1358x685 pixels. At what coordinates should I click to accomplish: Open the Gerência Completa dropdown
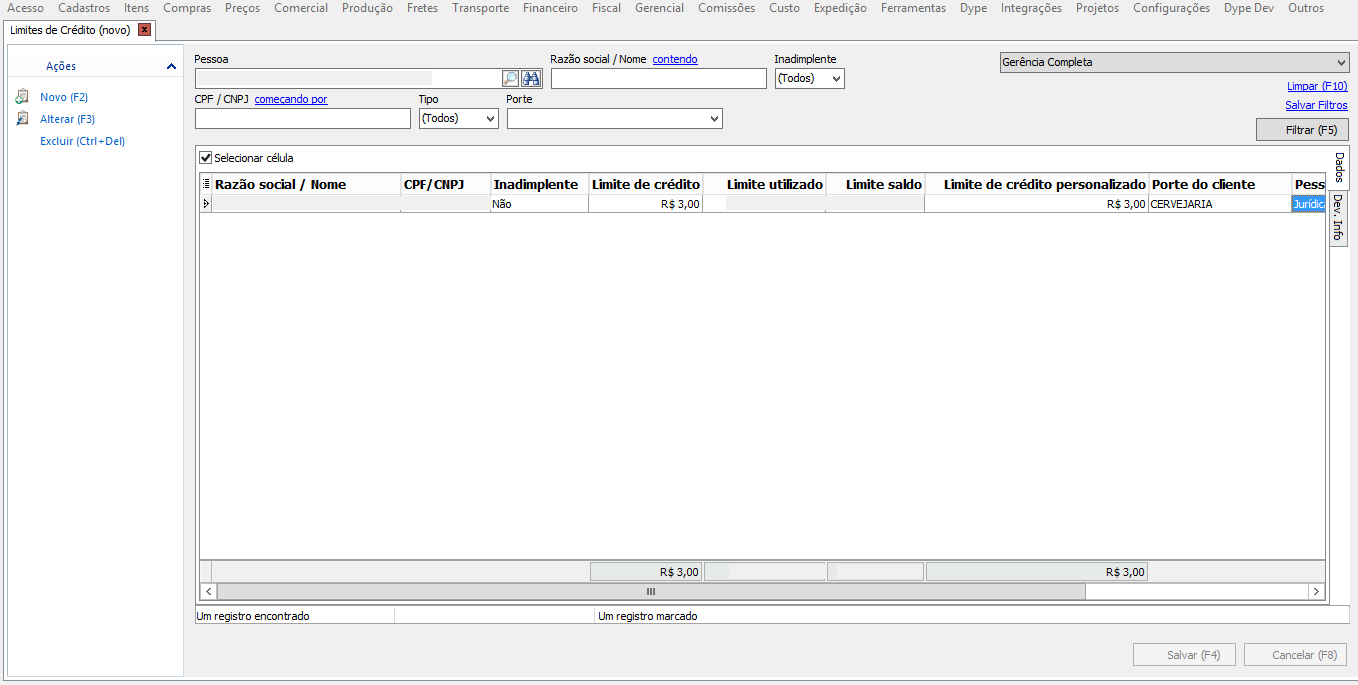(1175, 62)
